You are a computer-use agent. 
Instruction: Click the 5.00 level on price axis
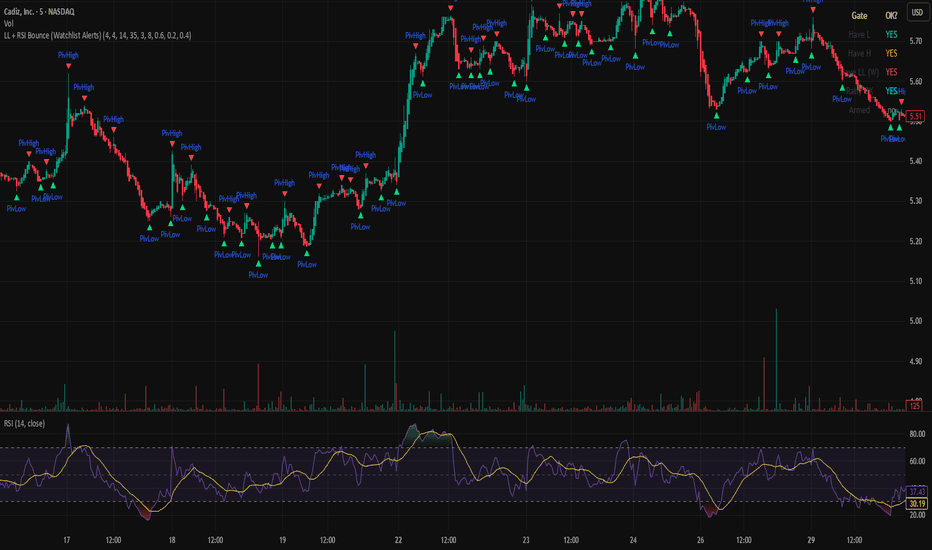coord(916,321)
